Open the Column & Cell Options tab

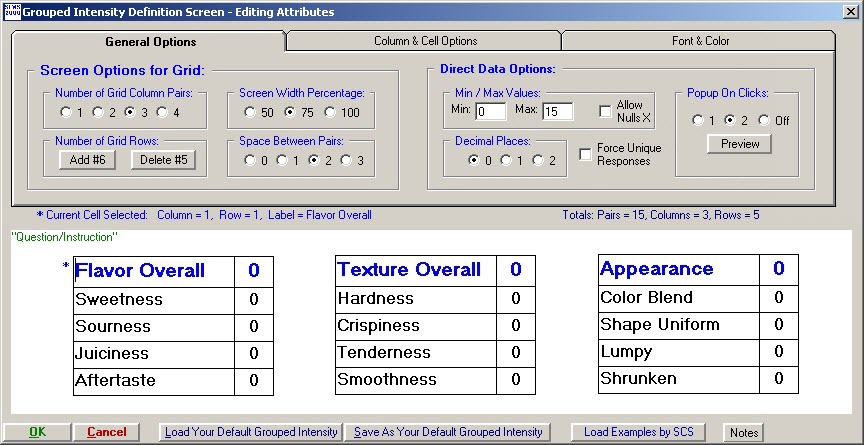[x=425, y=41]
